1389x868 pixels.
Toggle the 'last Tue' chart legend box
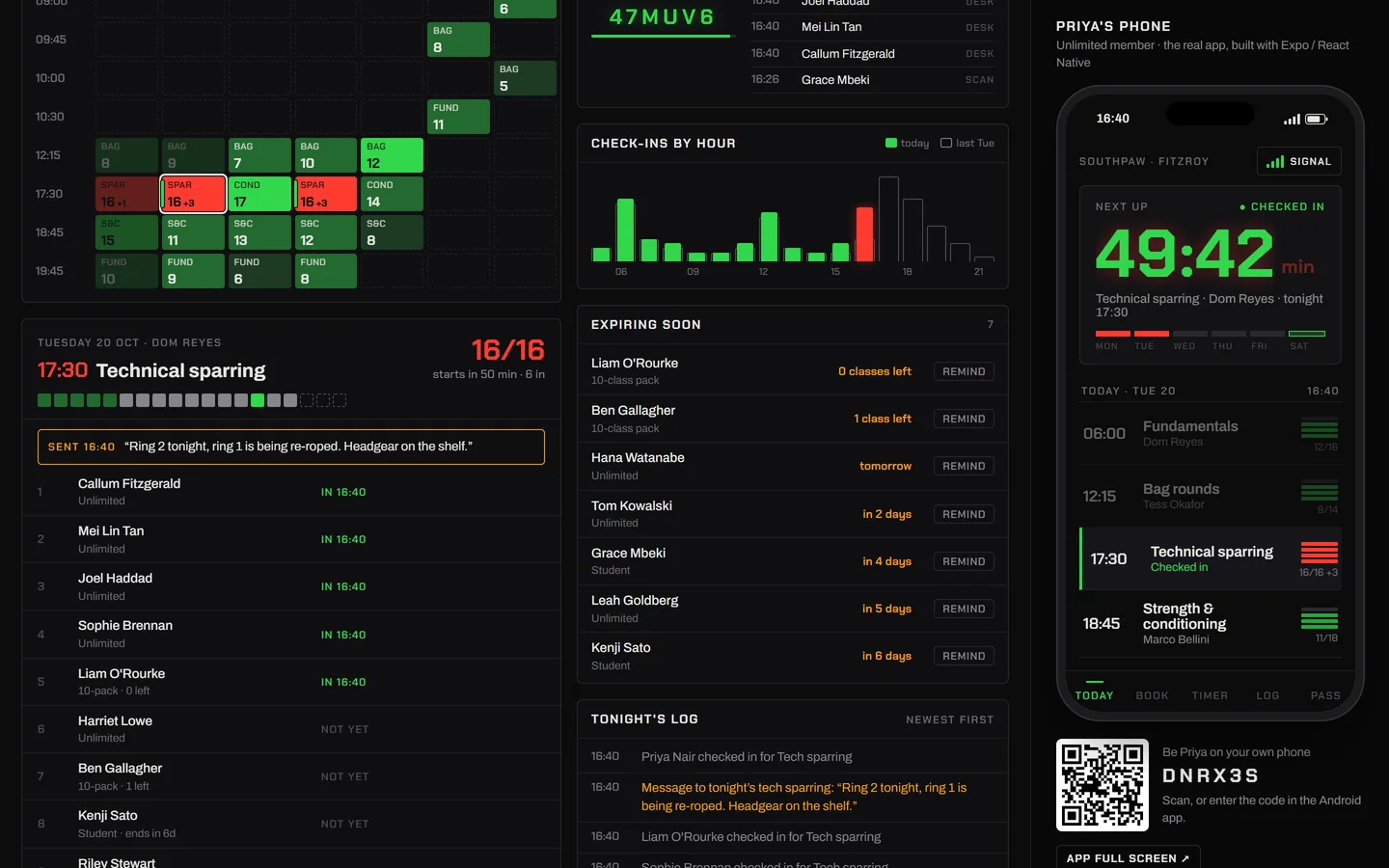(x=946, y=143)
